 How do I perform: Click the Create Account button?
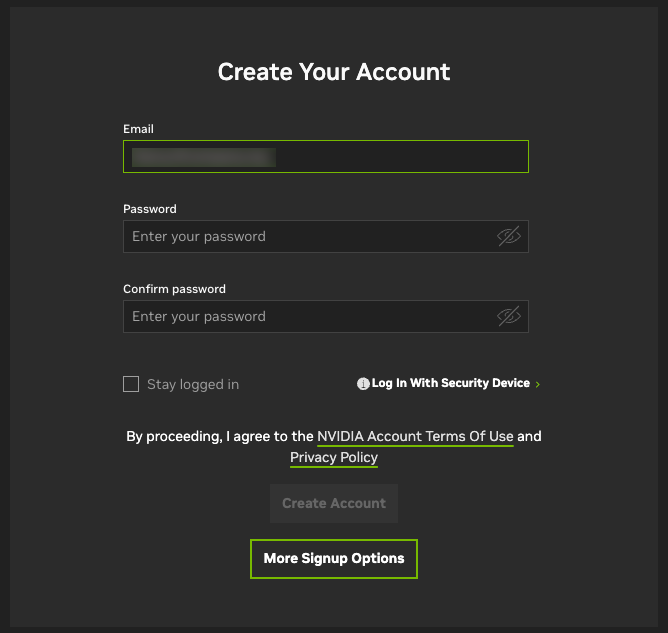[334, 503]
